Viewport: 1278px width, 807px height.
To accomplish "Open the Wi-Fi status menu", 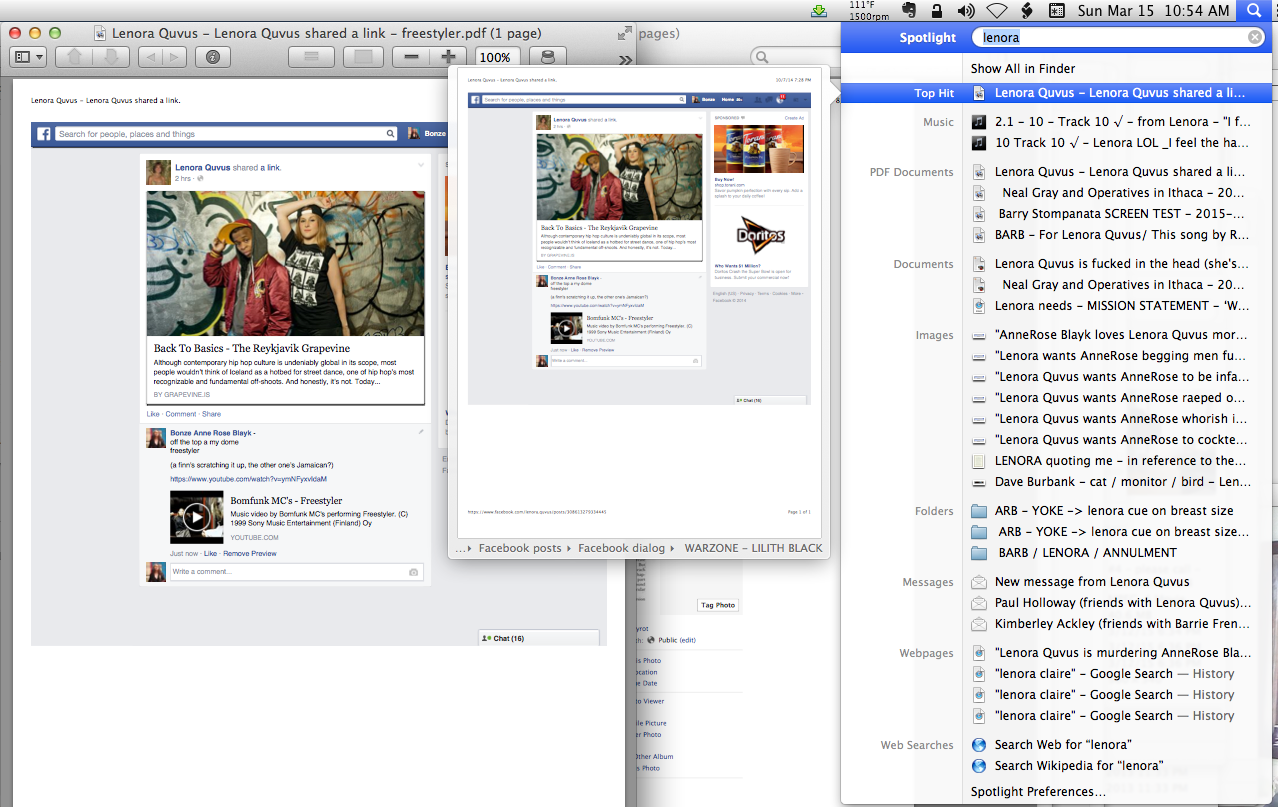I will click(996, 11).
